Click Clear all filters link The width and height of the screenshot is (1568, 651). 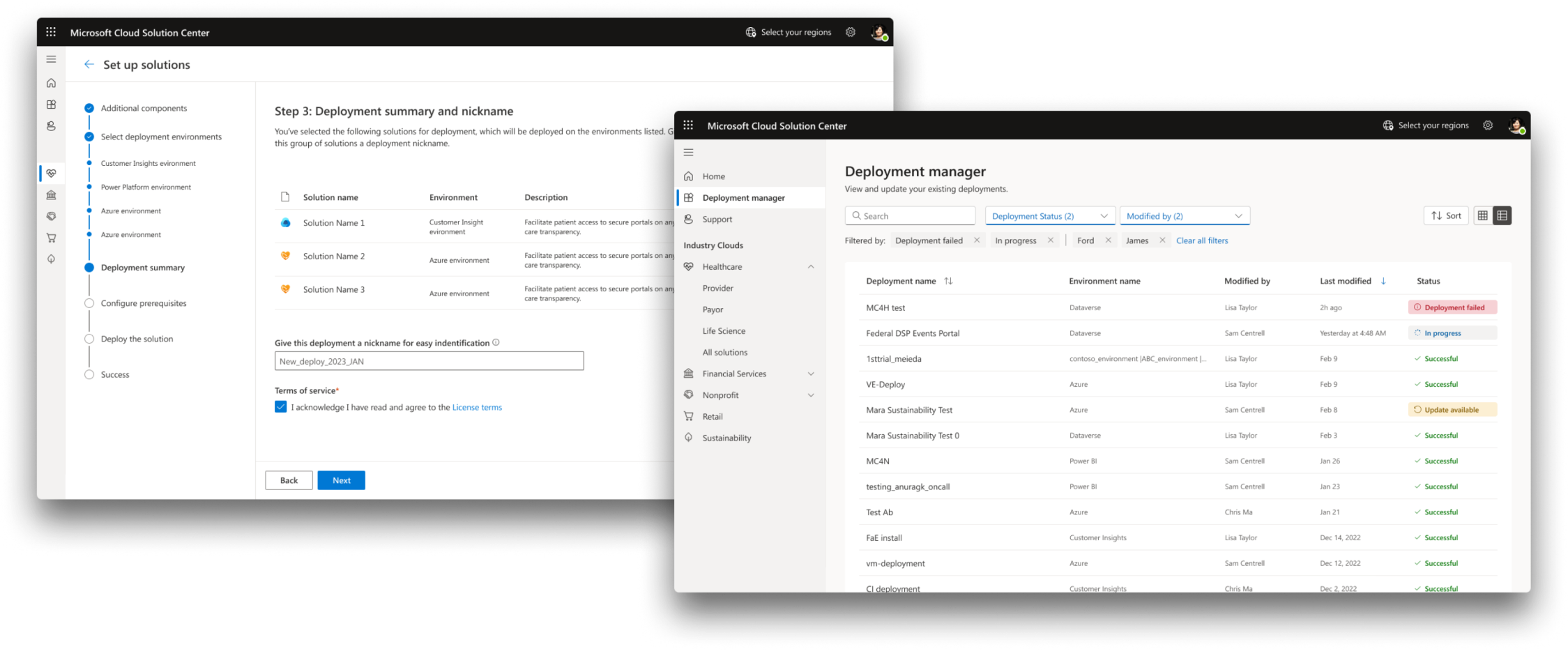(x=1202, y=240)
